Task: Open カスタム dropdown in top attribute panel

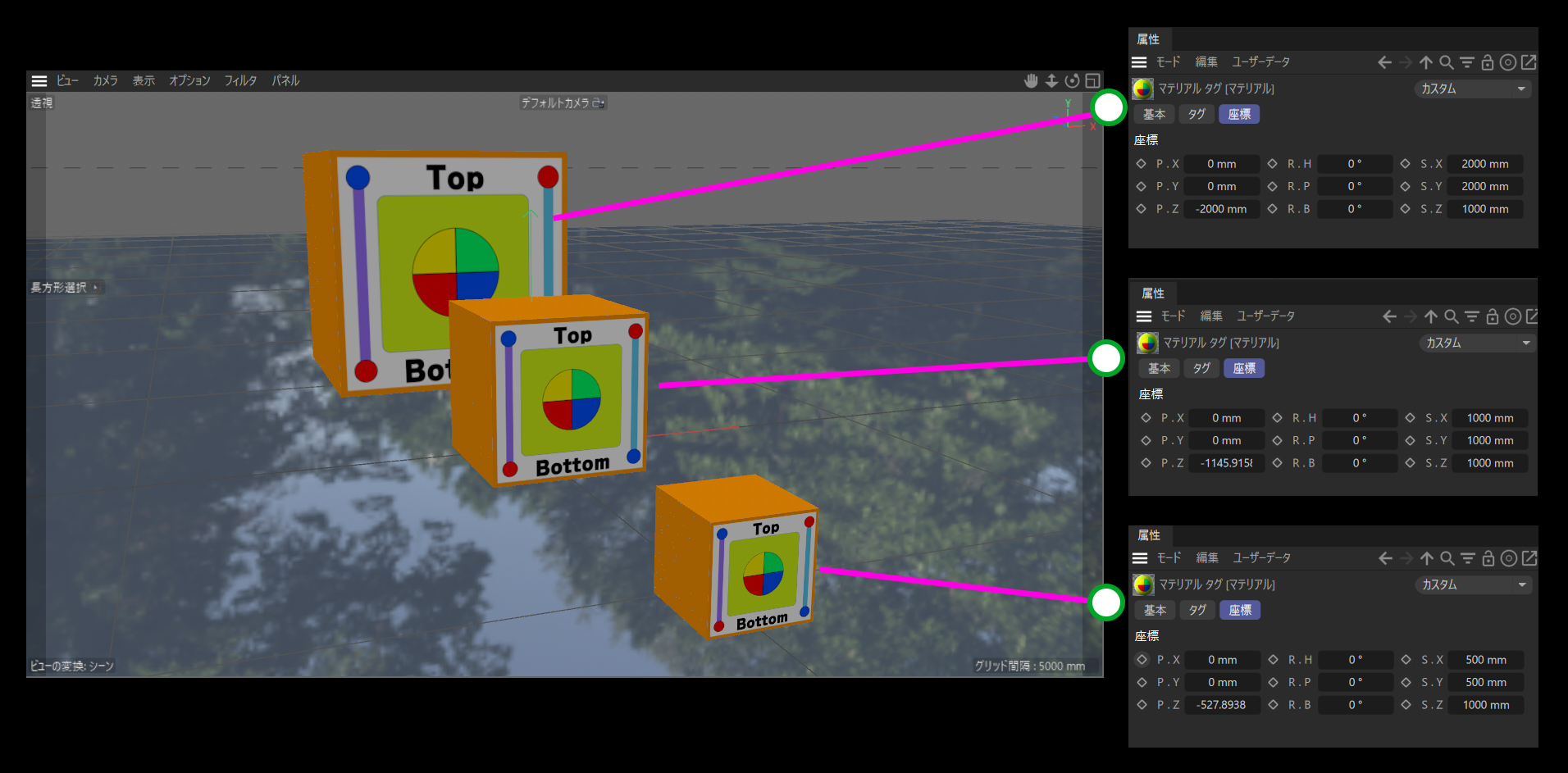Action: pos(1473,89)
